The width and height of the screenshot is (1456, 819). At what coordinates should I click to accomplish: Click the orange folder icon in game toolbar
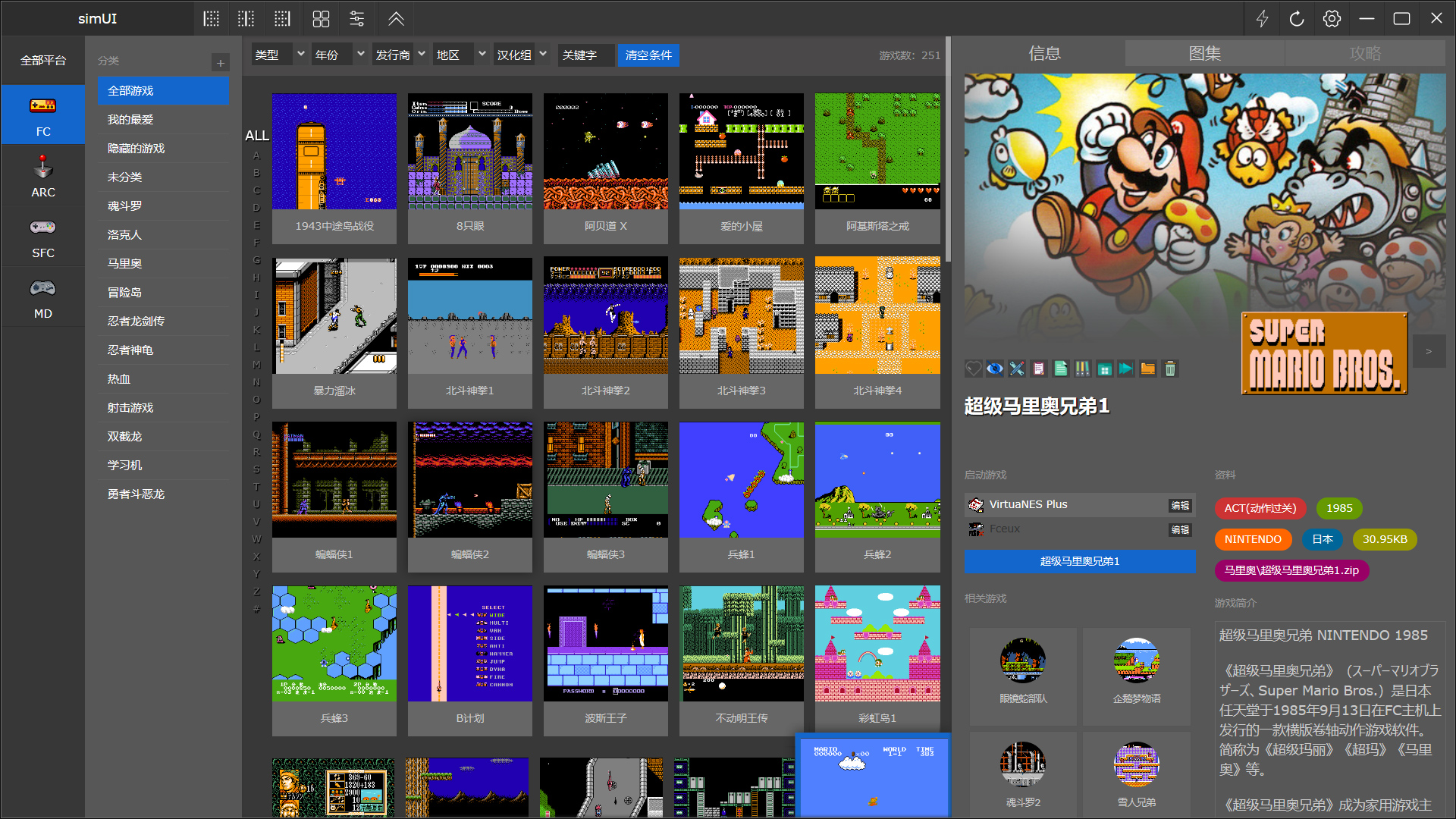point(1148,369)
